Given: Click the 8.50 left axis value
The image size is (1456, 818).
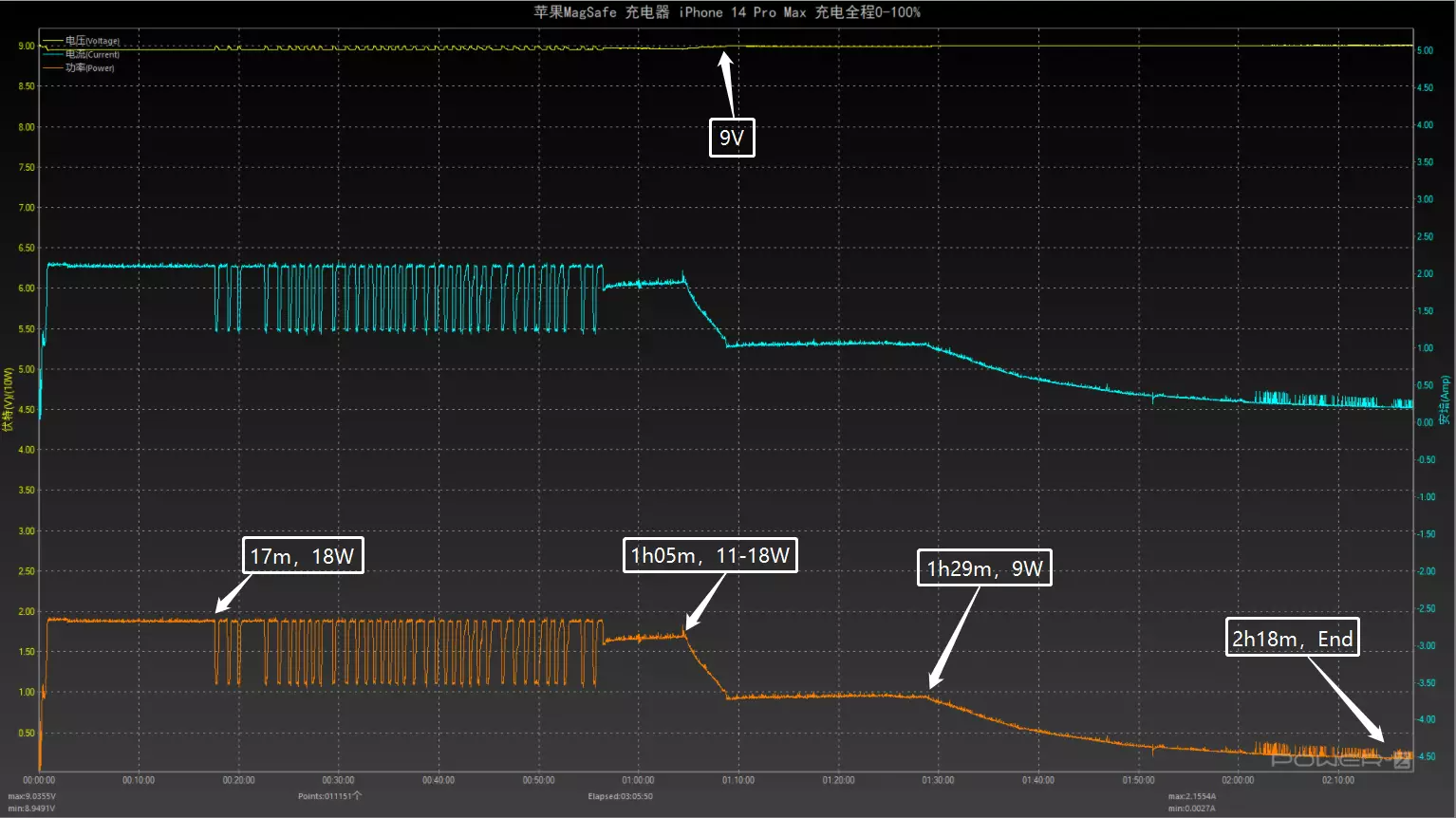Looking at the screenshot, I should (27, 86).
